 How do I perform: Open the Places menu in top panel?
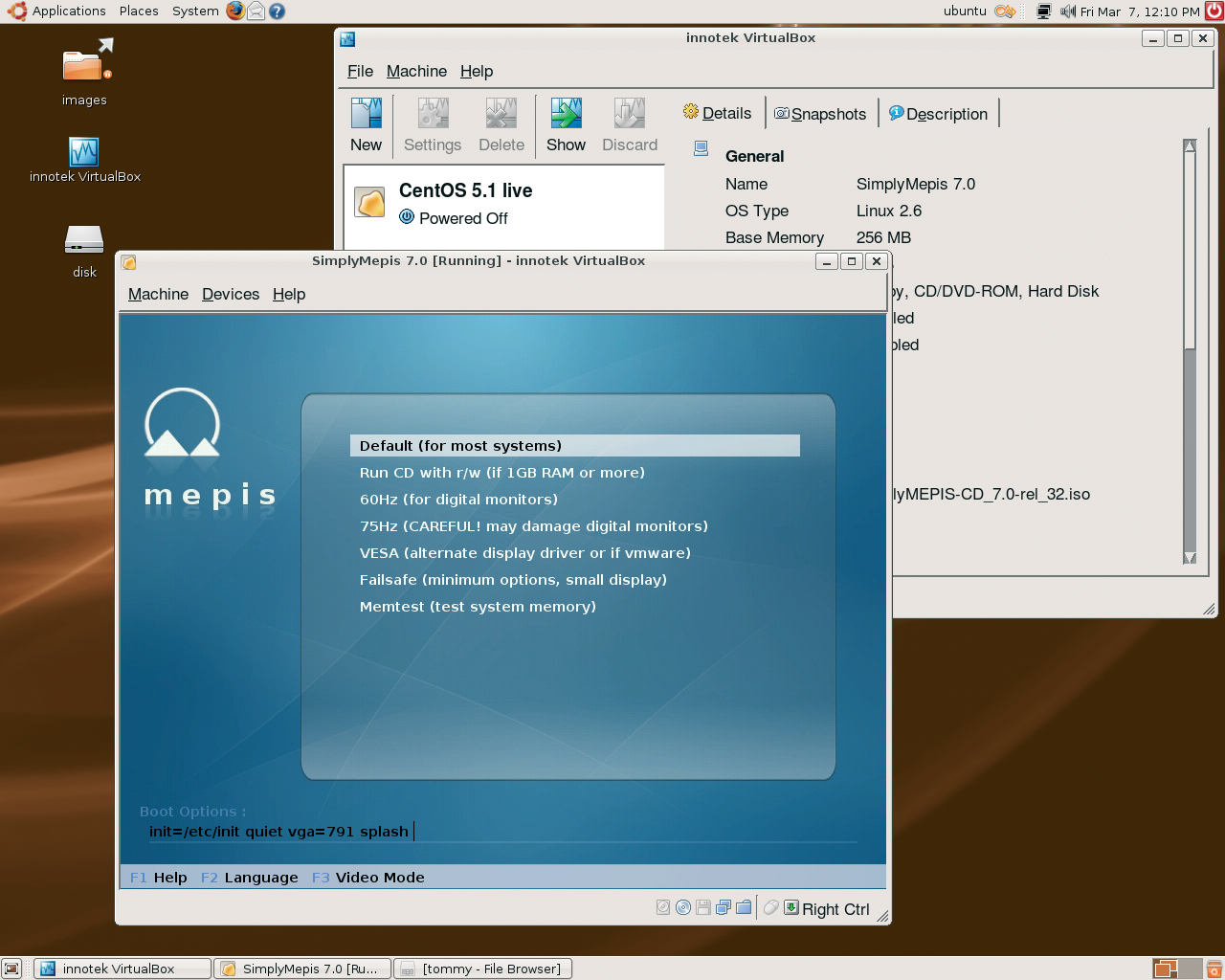(139, 11)
